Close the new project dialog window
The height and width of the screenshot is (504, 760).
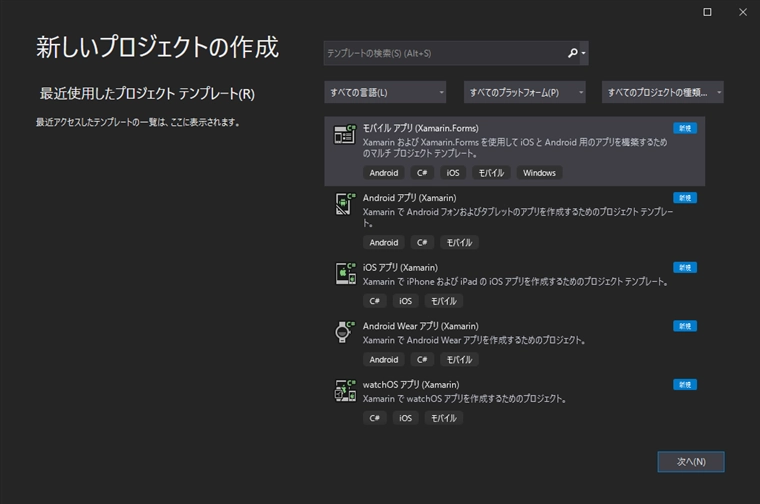(x=743, y=12)
